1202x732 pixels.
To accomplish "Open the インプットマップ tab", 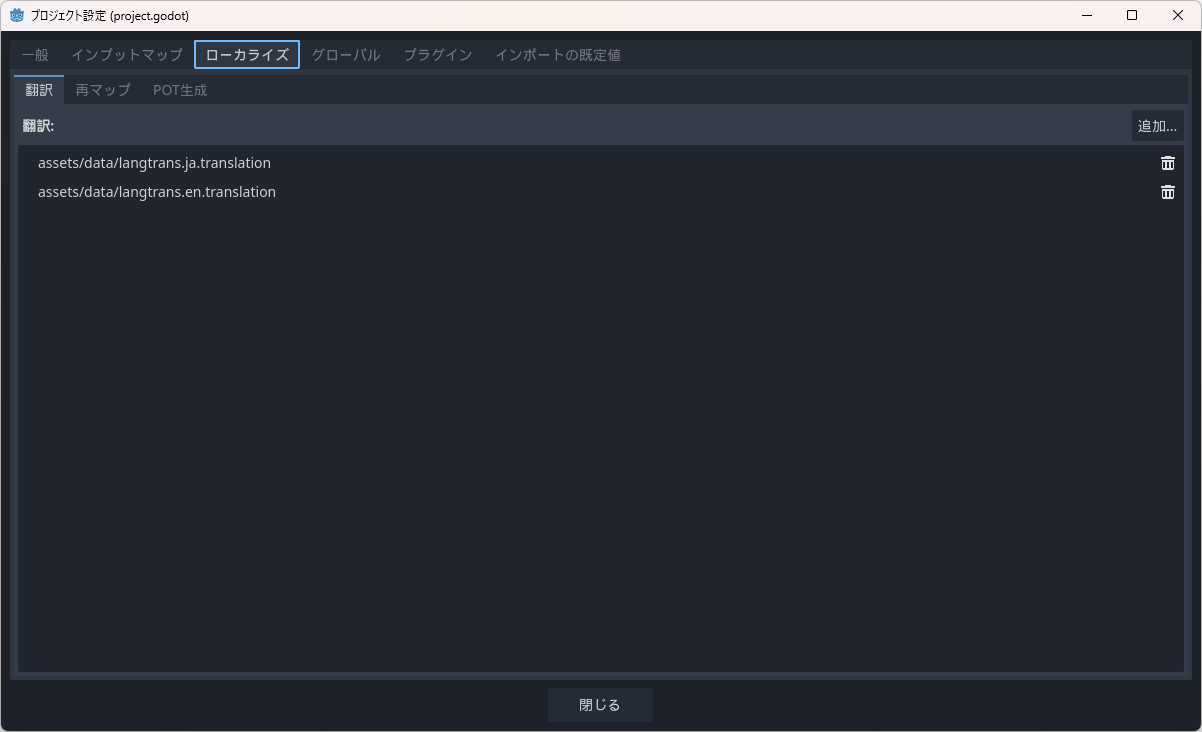I will tap(127, 55).
